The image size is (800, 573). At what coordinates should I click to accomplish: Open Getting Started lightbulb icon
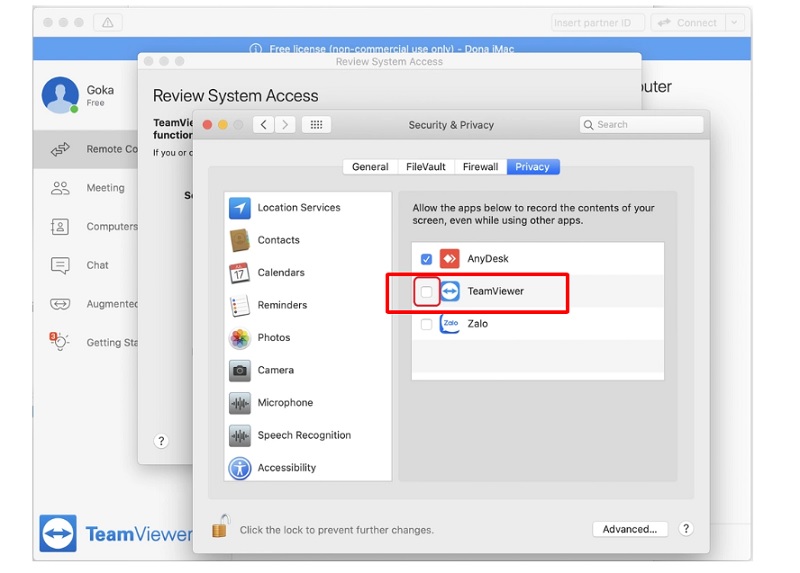coord(60,341)
